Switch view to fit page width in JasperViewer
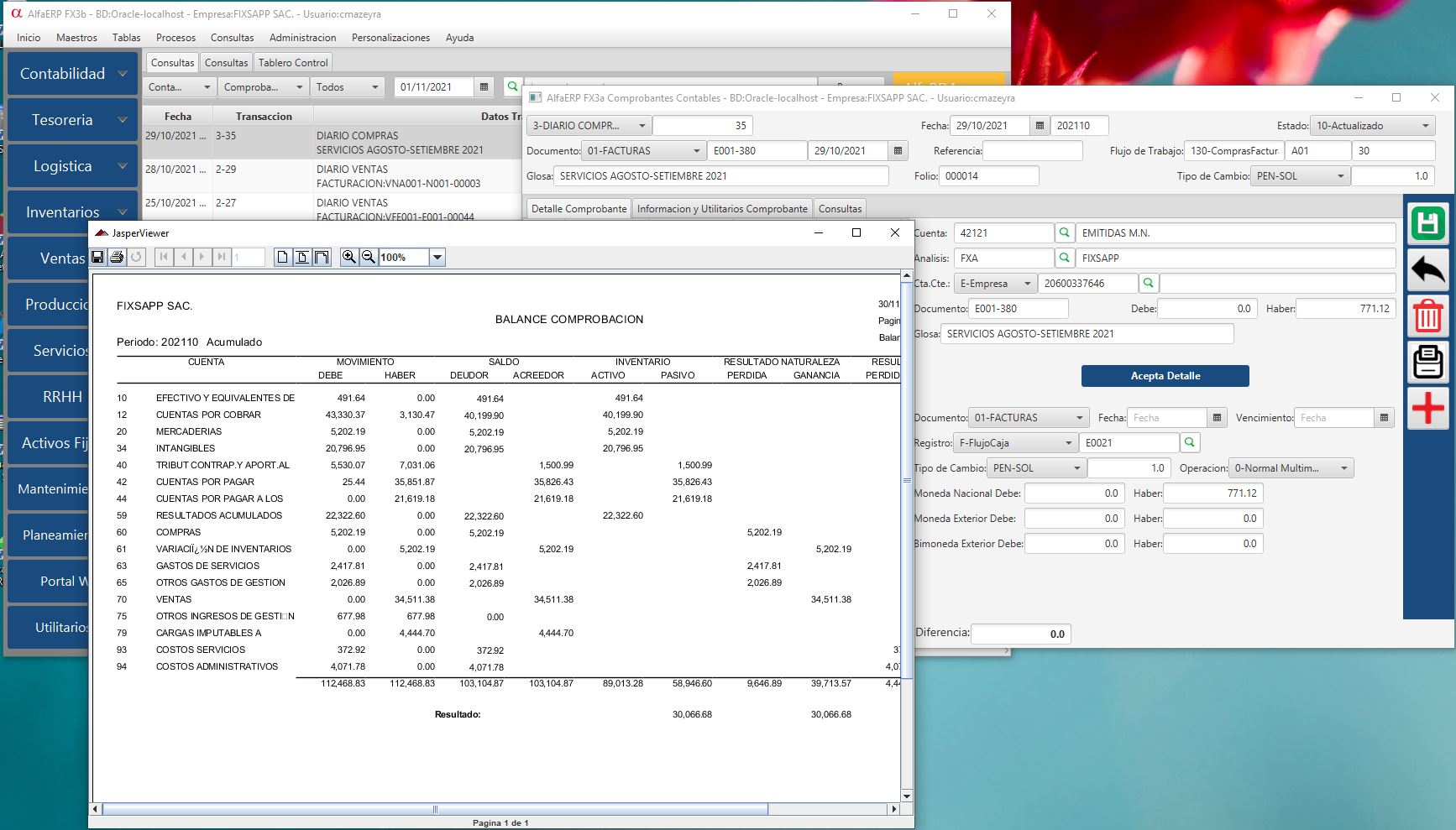Screen dimensions: 1456x830 point(322,257)
